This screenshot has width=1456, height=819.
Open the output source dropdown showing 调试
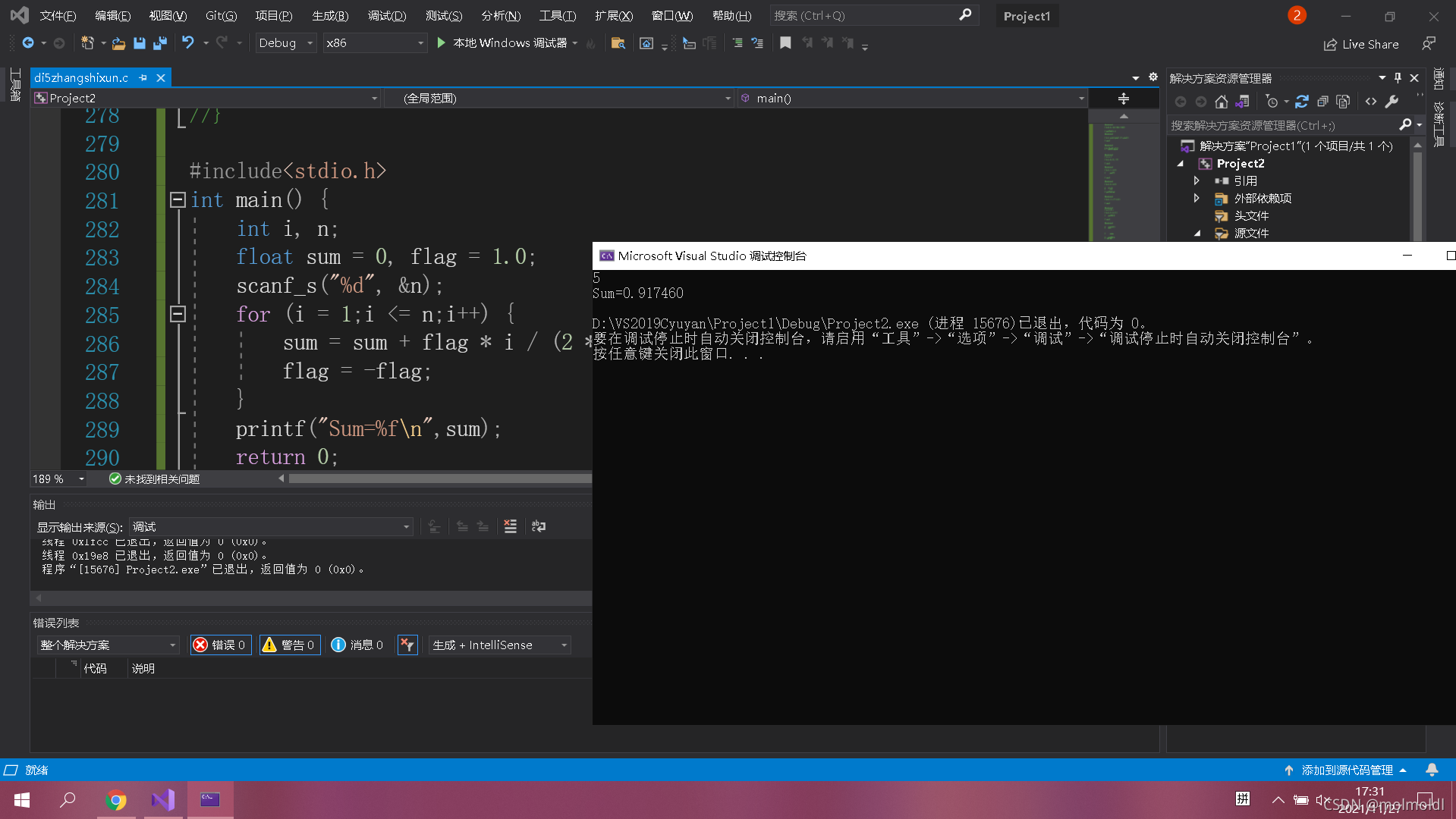click(x=271, y=527)
